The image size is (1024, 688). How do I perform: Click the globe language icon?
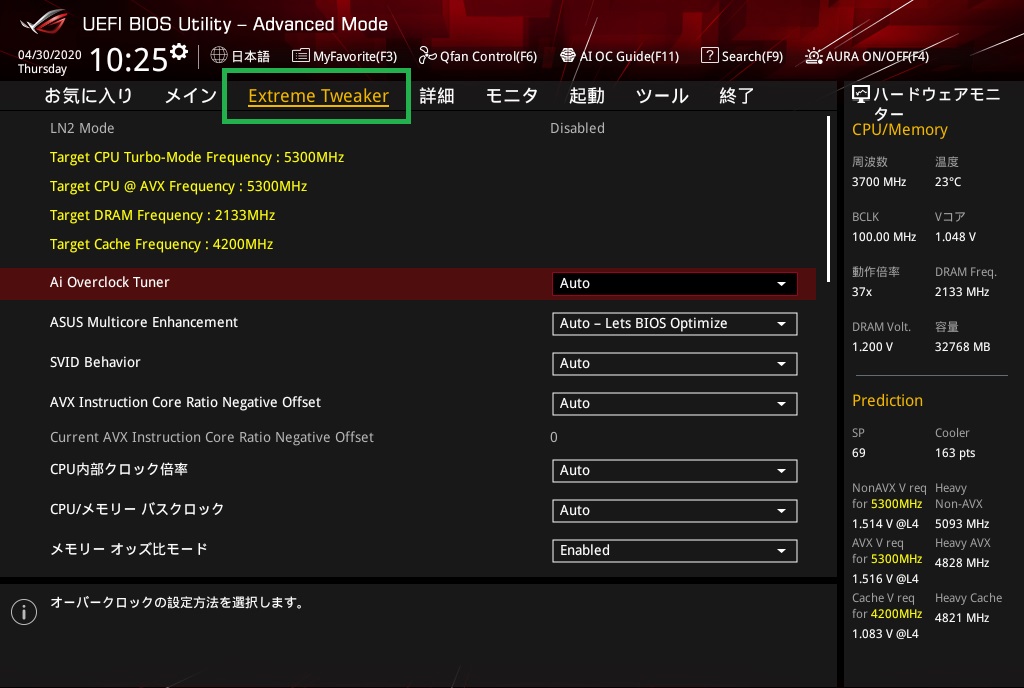tap(219, 55)
